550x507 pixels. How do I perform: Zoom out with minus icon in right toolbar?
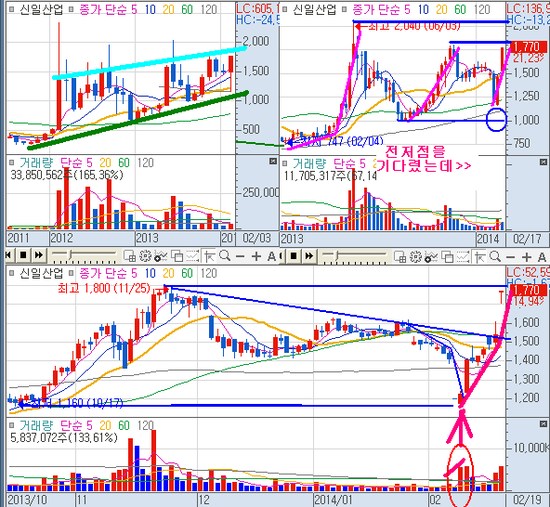coord(511,257)
